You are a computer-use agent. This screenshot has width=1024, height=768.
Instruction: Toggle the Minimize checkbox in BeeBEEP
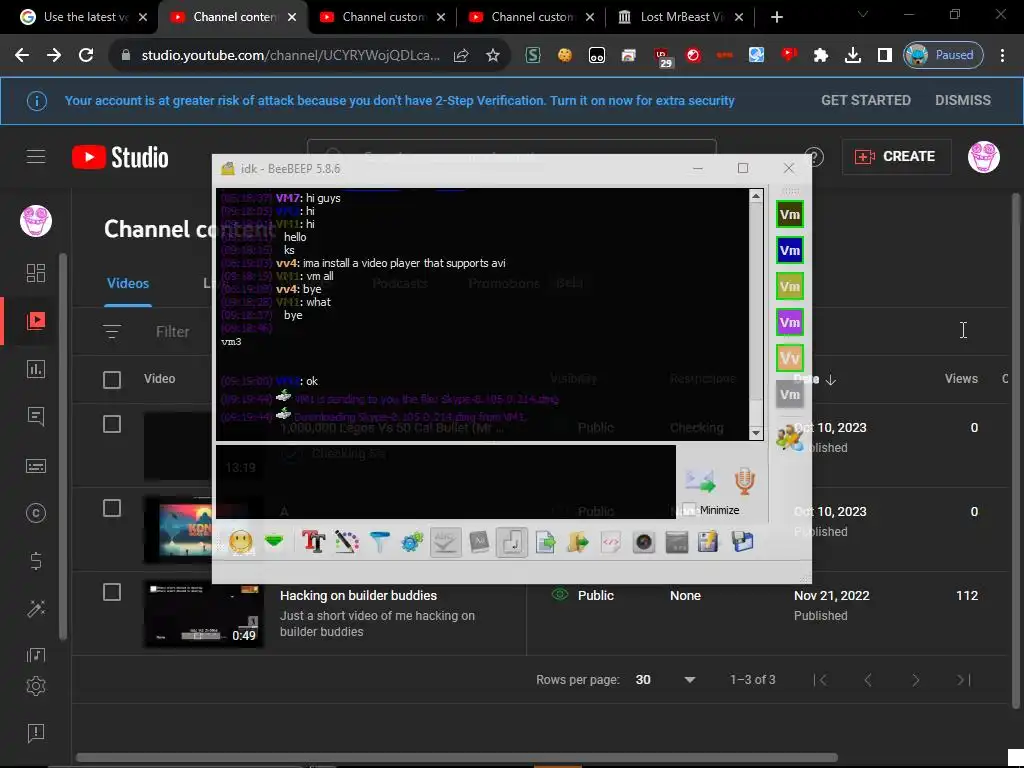[x=689, y=509]
